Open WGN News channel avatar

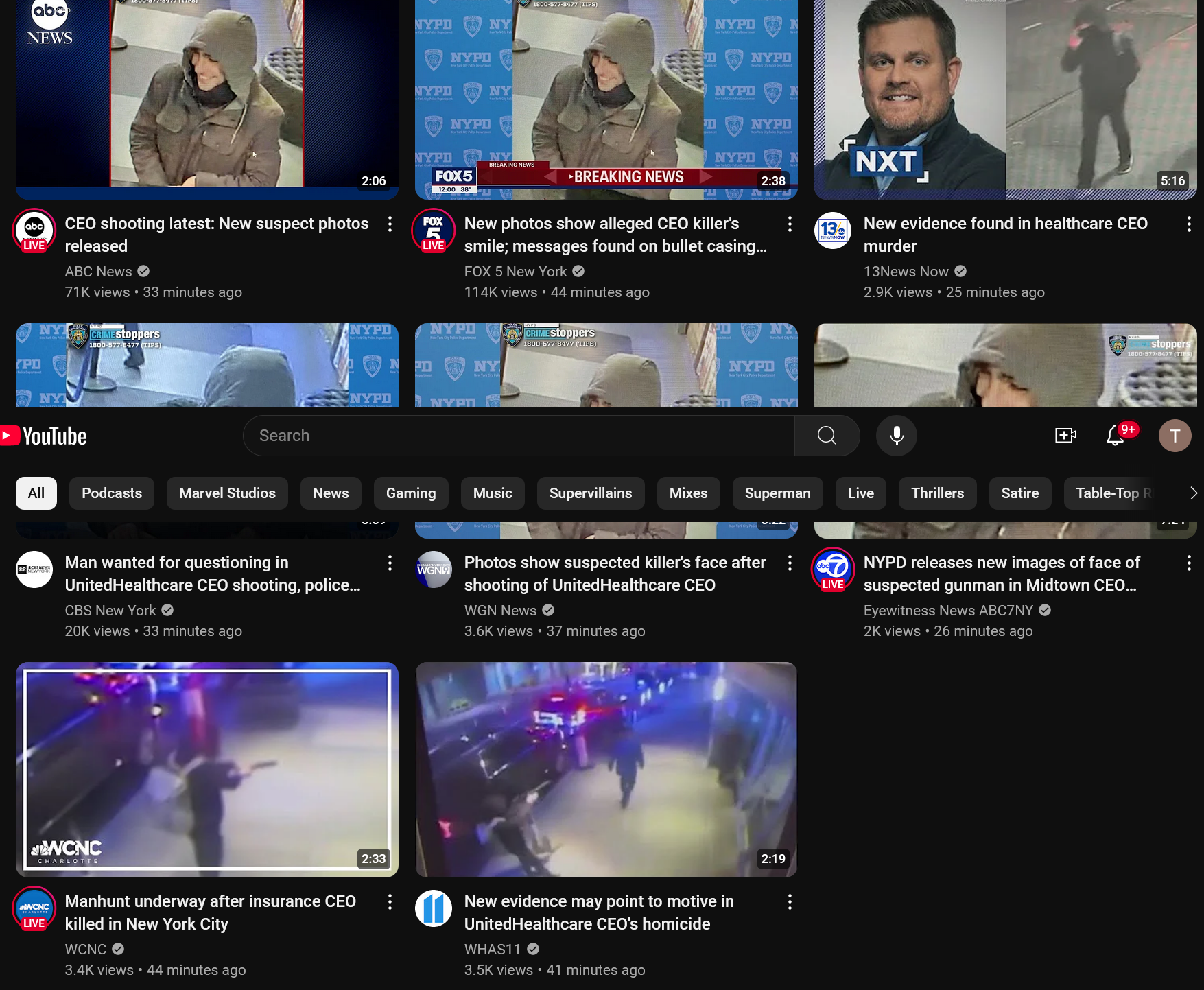pos(434,569)
